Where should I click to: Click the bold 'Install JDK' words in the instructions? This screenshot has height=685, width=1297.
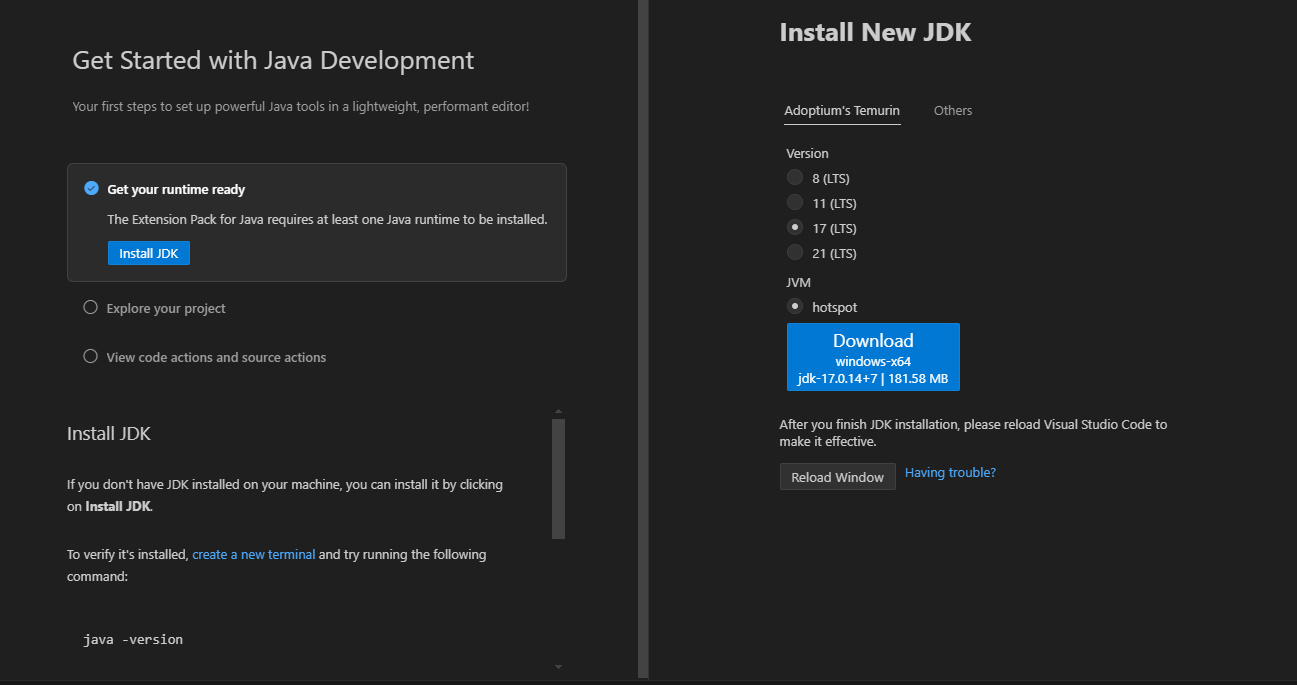click(118, 506)
